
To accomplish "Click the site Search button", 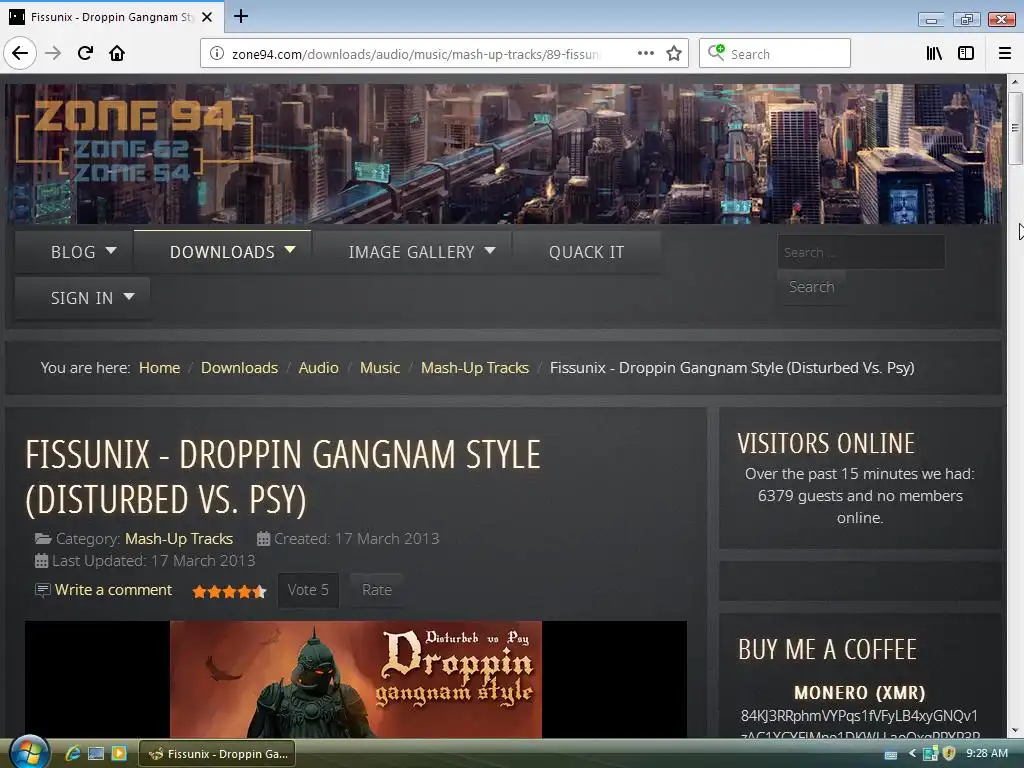I will [811, 287].
